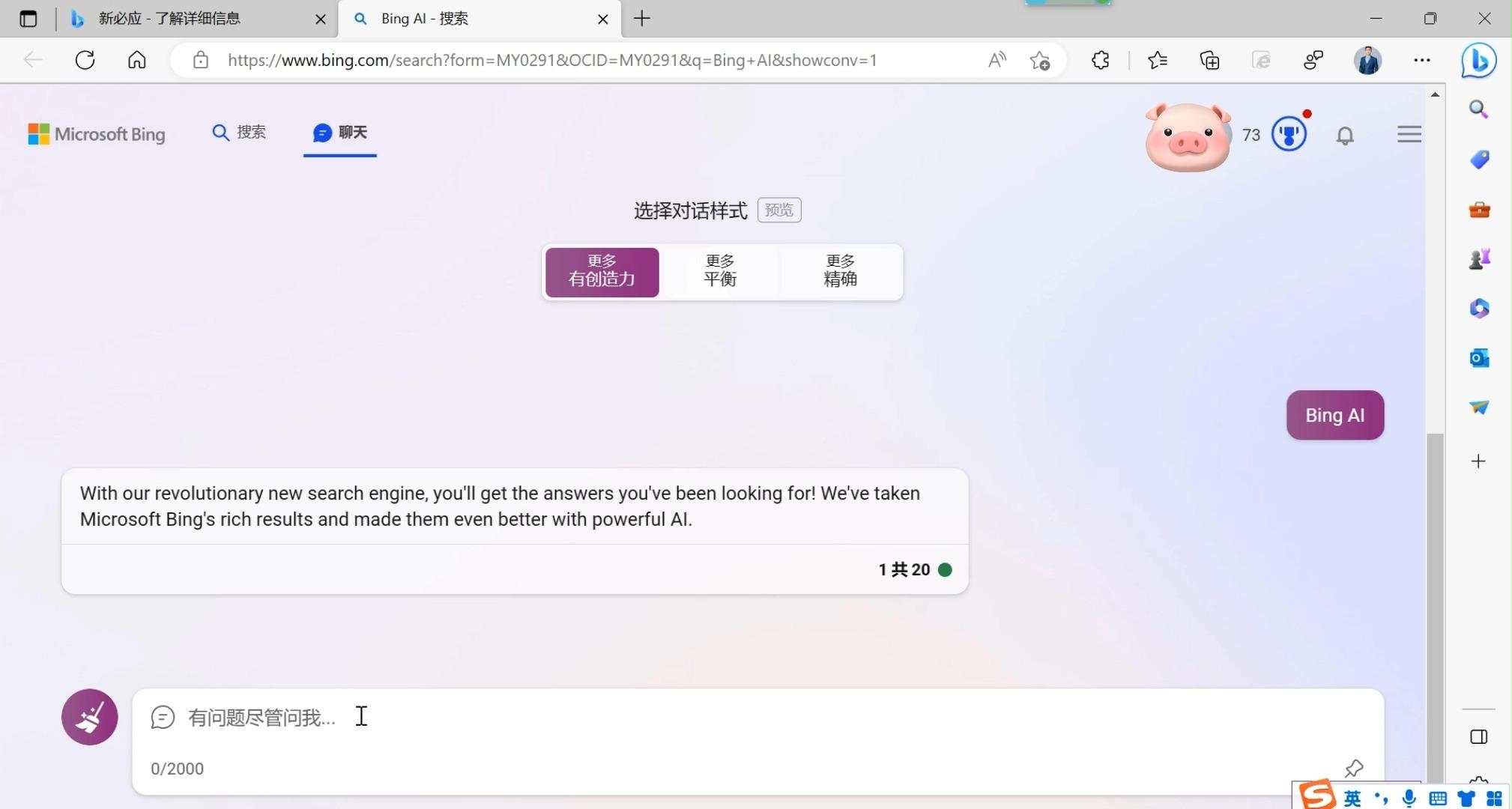Toggle Sogou 英 language mode
This screenshot has height=809, width=1512.
pos(1352,799)
